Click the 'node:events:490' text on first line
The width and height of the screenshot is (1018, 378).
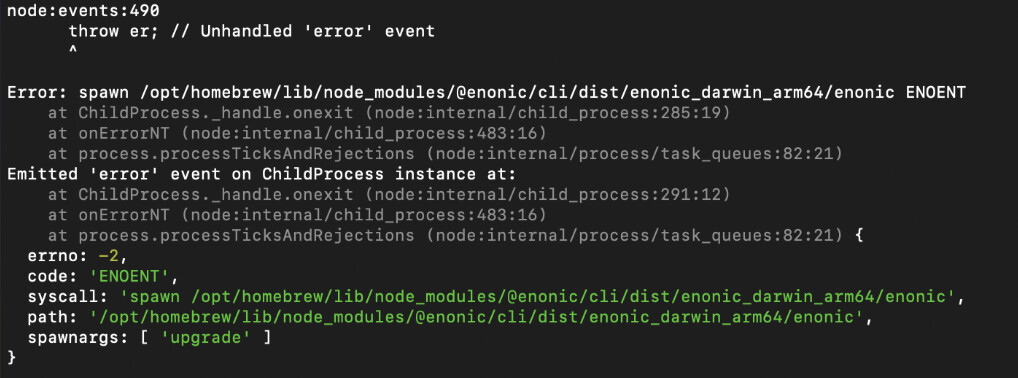click(83, 10)
